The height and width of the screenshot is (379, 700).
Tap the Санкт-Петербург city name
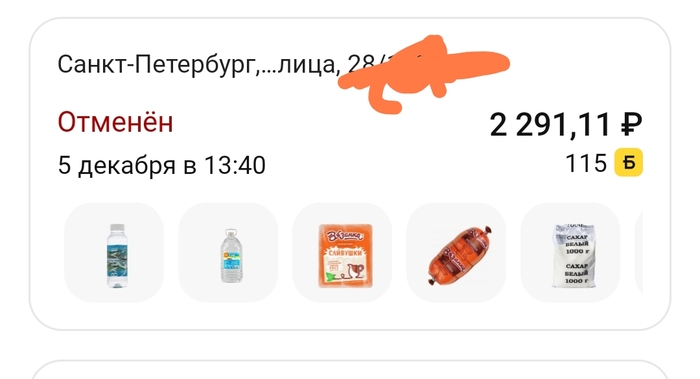(156, 64)
